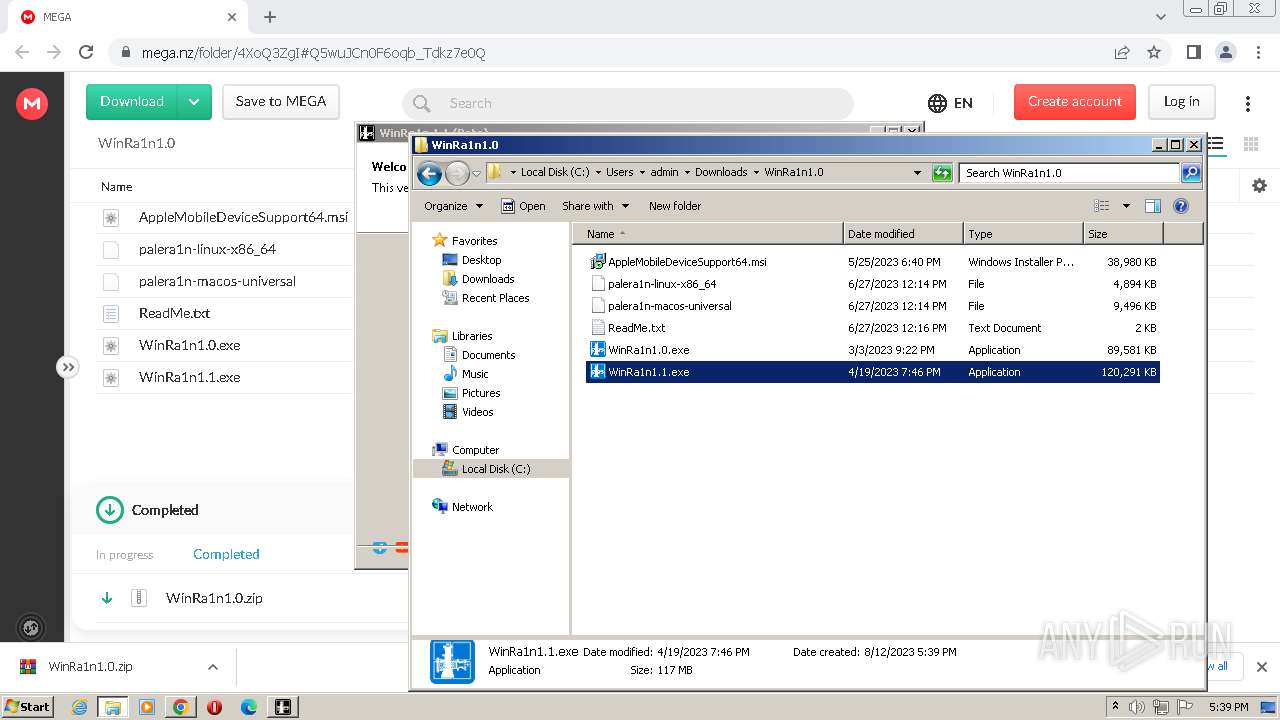Close the Chrome downloads bar
The height and width of the screenshot is (720, 1280).
point(1262,667)
